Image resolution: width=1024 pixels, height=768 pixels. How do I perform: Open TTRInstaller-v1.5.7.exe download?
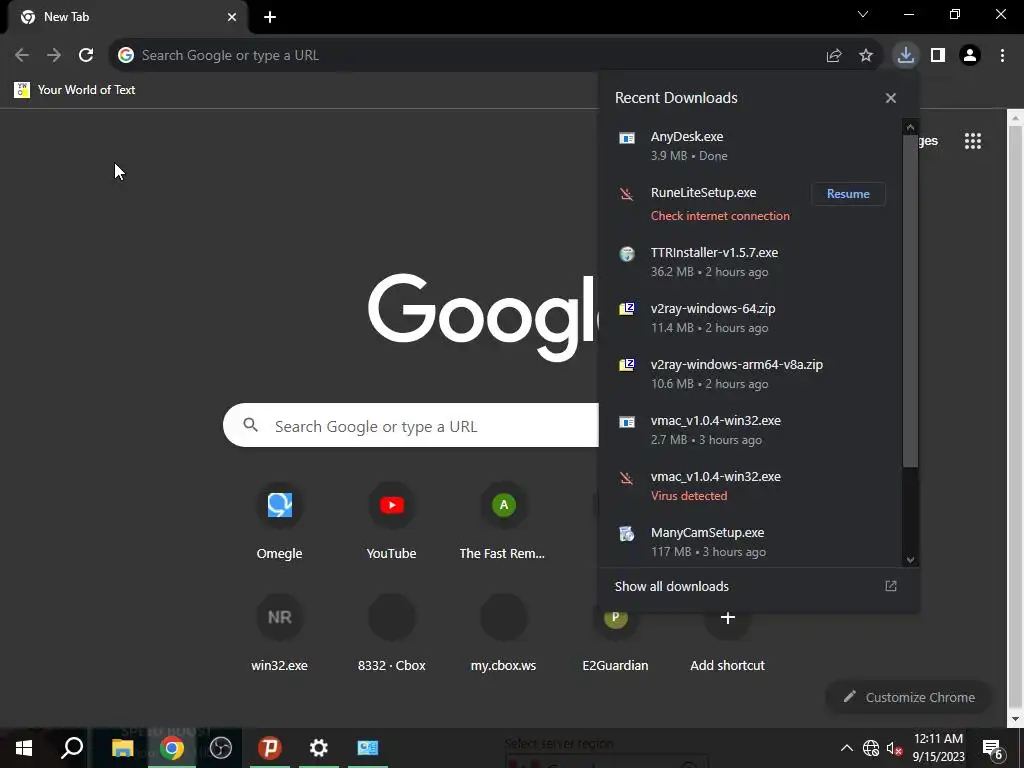pyautogui.click(x=751, y=262)
